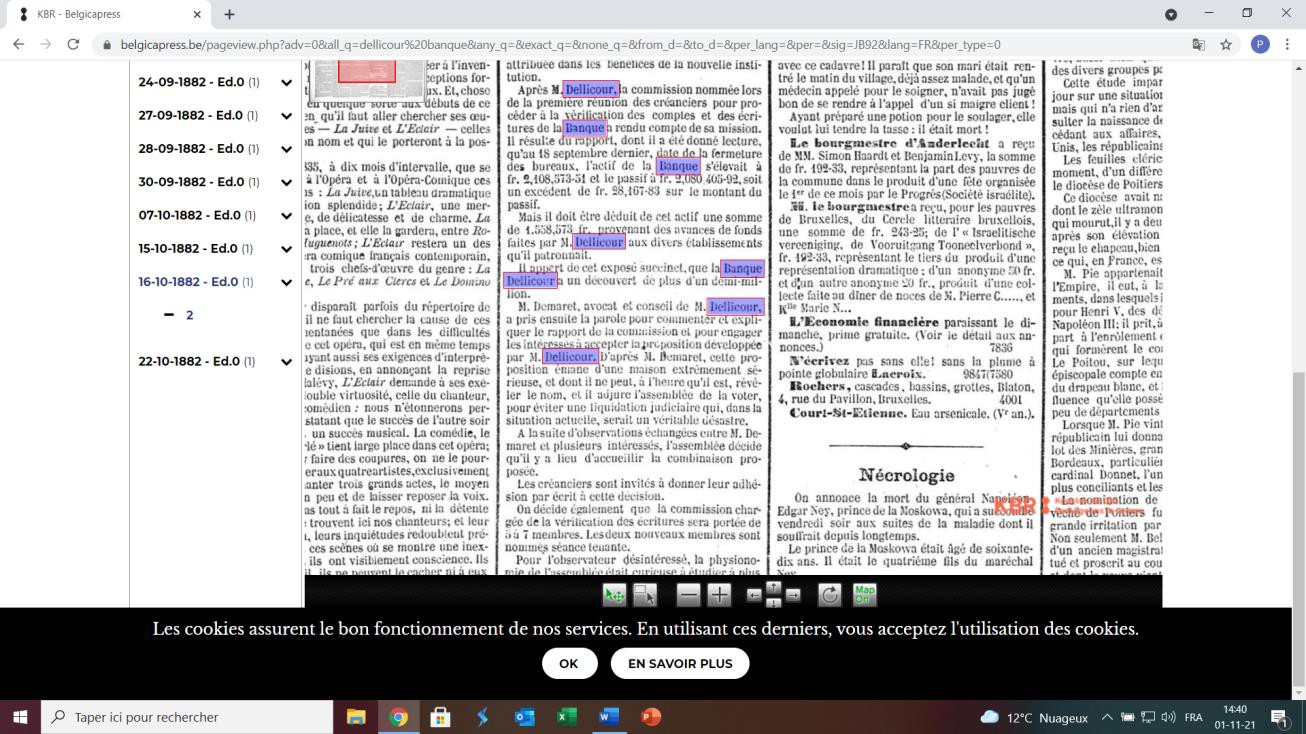Click the EN SAVOIR PLUS button

click(679, 663)
